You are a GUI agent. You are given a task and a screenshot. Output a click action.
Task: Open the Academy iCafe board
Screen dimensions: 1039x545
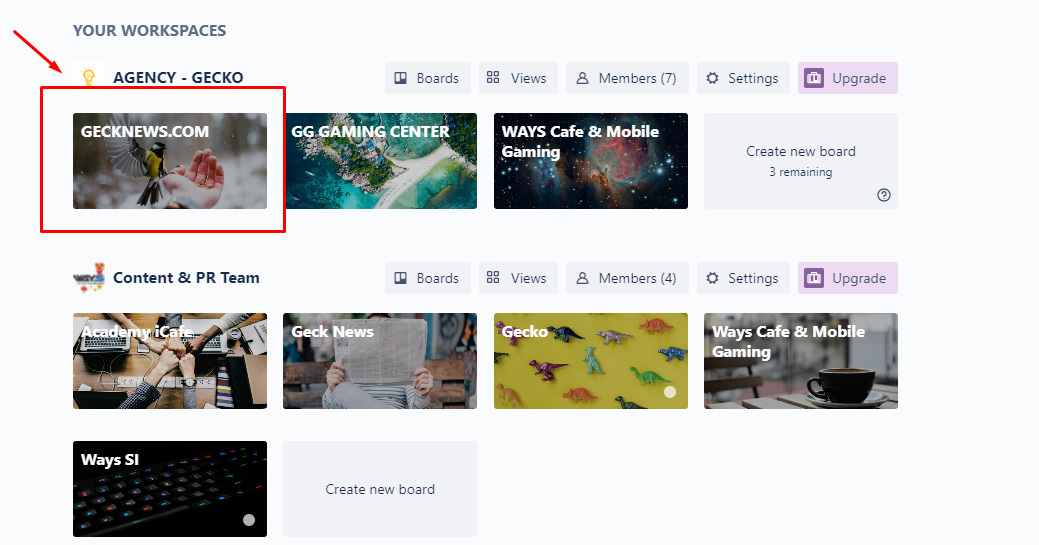(170, 361)
